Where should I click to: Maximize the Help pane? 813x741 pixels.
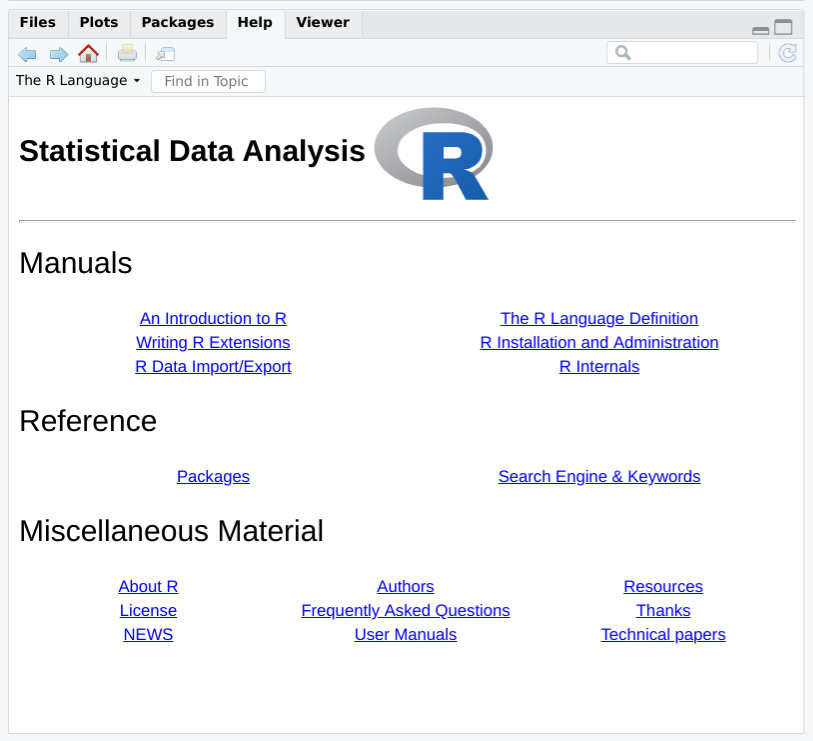click(x=783, y=28)
